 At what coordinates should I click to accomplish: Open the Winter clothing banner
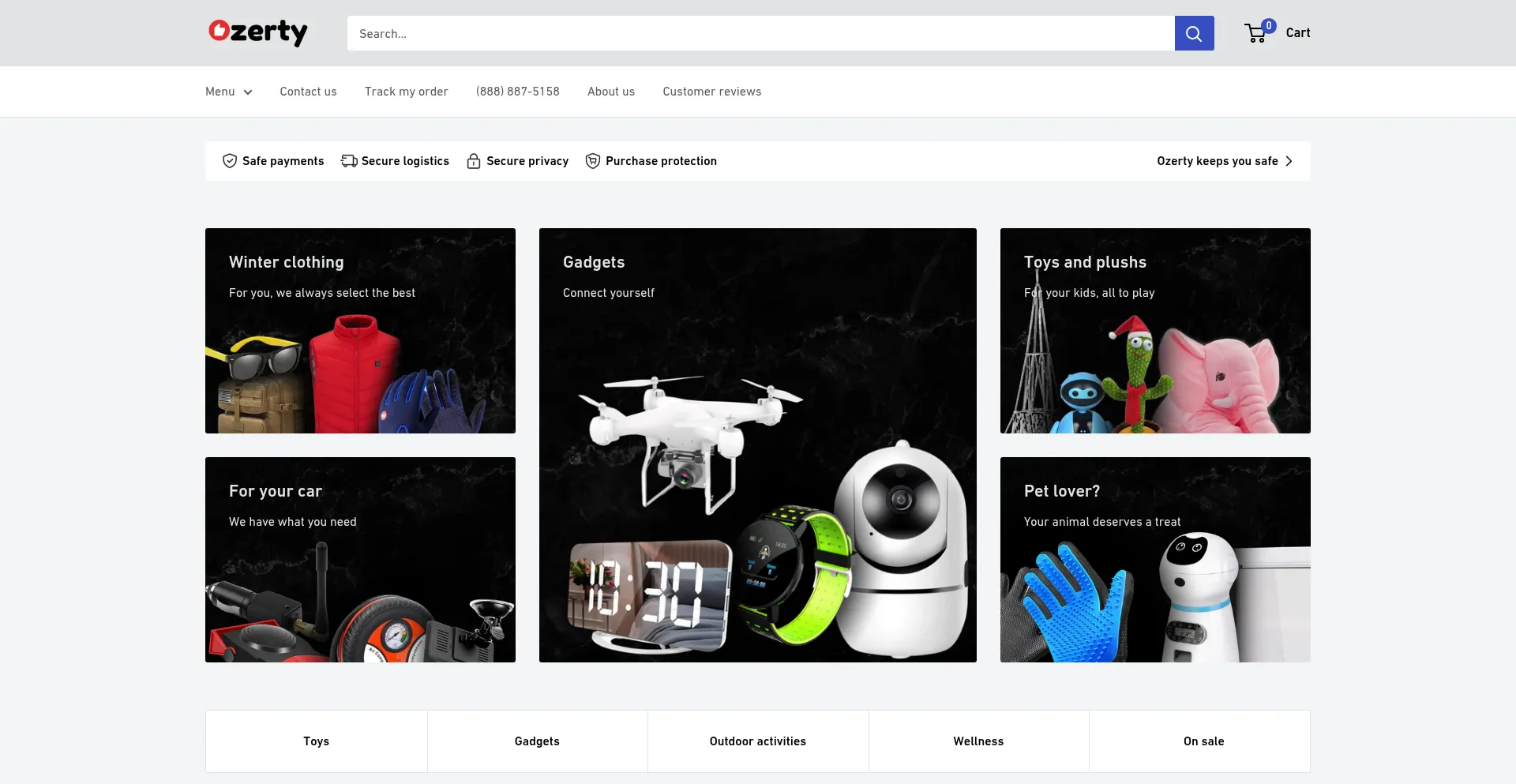(360, 331)
